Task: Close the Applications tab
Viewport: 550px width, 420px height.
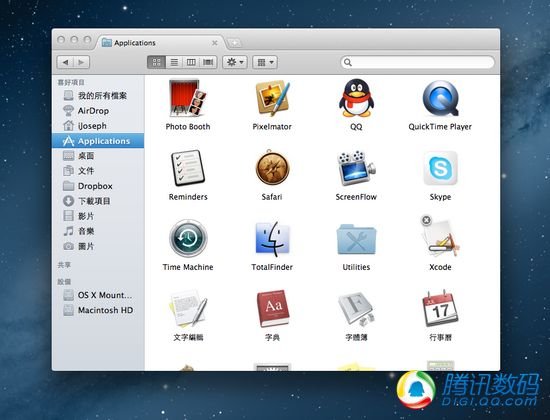Action: pyautogui.click(x=215, y=43)
